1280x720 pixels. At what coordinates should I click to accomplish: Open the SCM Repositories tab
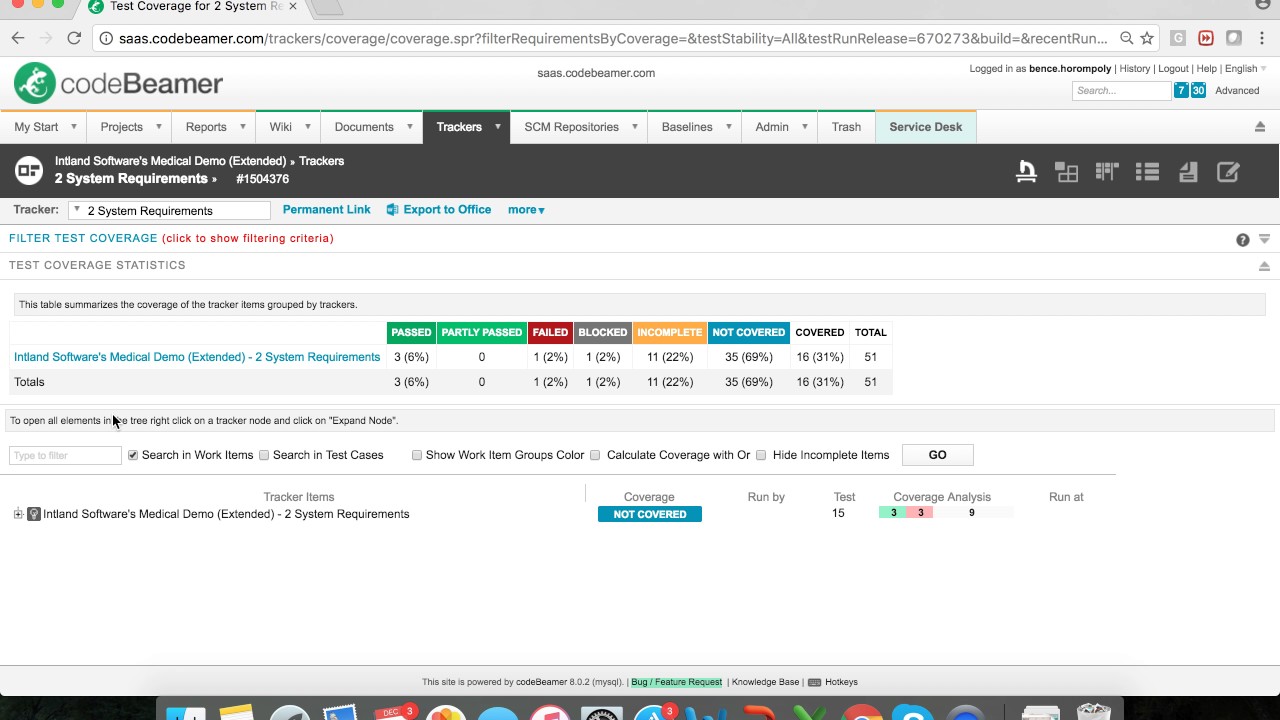(571, 127)
